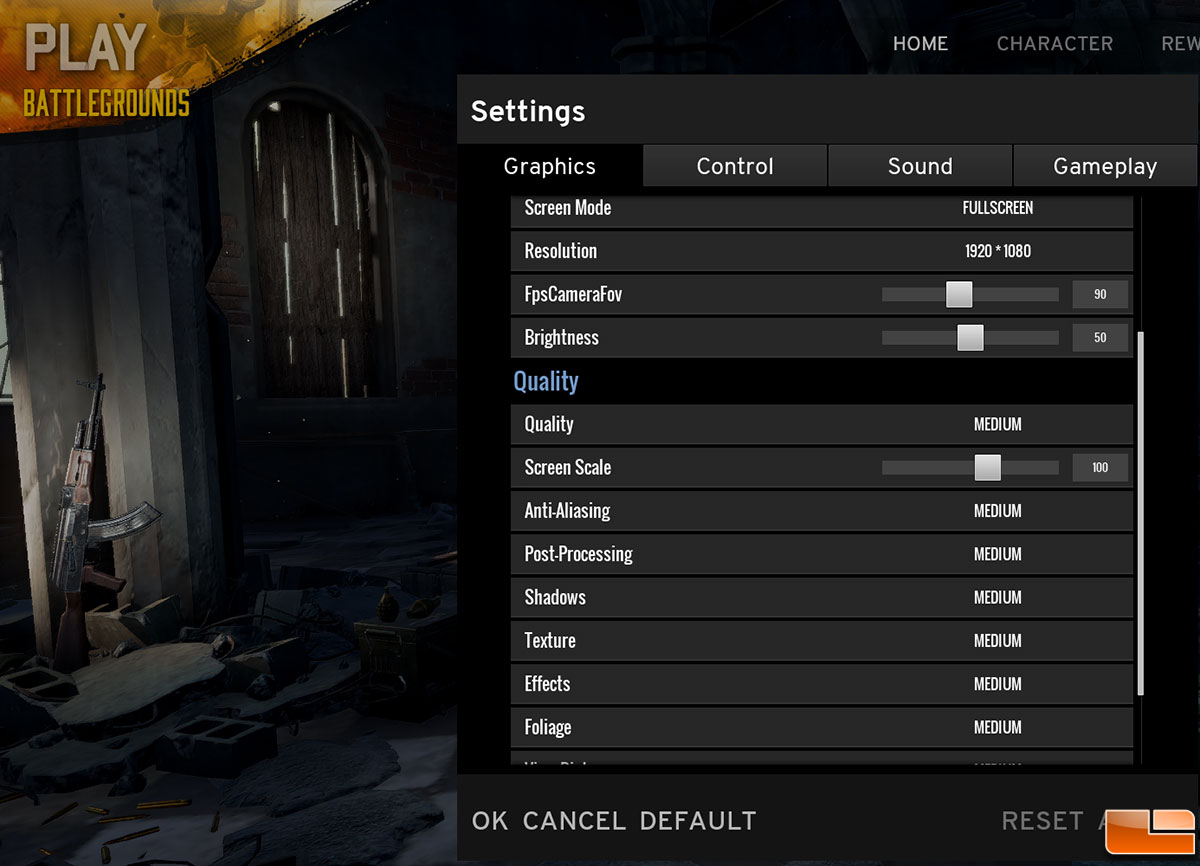
Task: Open the Gameplay settings tab
Action: coord(1105,166)
